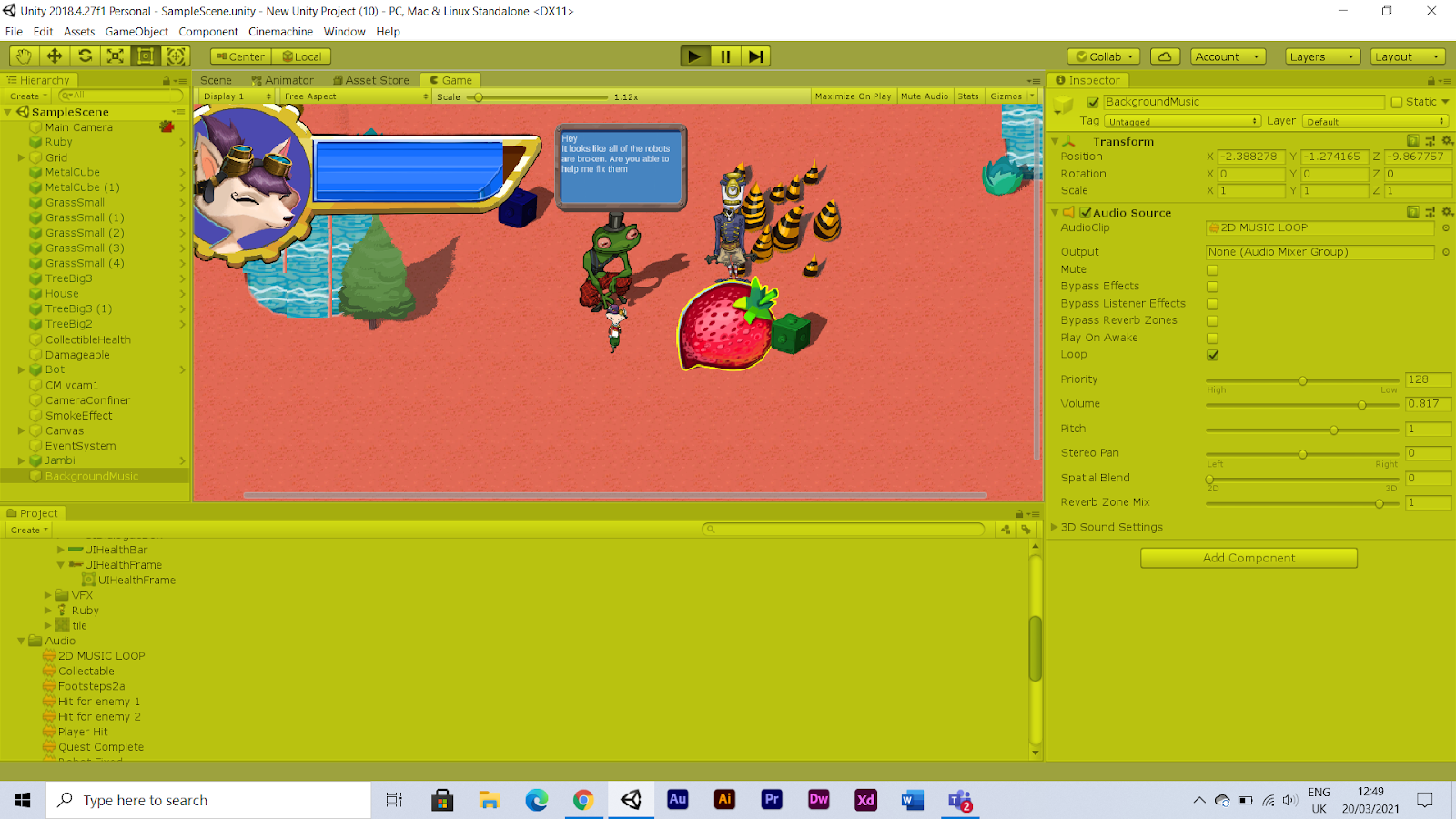Viewport: 1456px width, 819px height.
Task: Select the Hand tool
Action: pyautogui.click(x=24, y=56)
